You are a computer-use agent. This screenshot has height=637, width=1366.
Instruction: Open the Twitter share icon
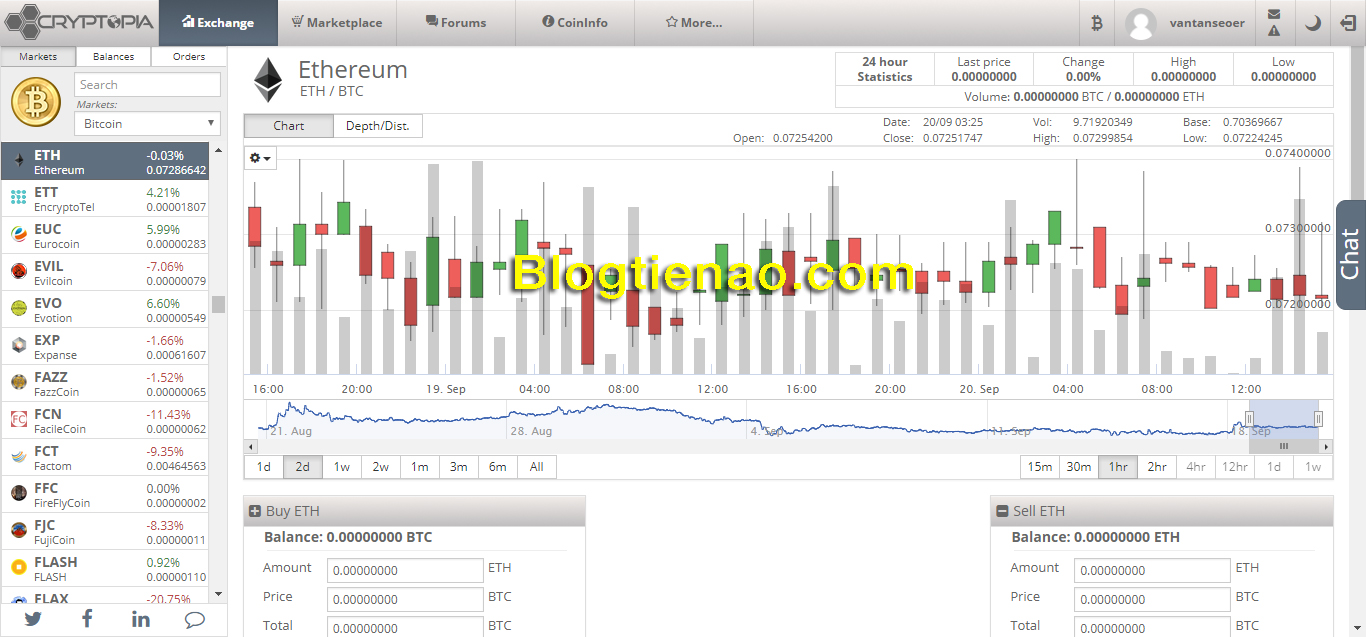(33, 619)
